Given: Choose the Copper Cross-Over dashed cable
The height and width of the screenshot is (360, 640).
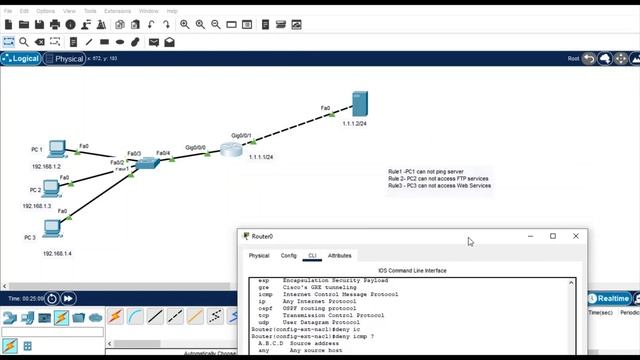Looking at the screenshot, I should (175, 316).
